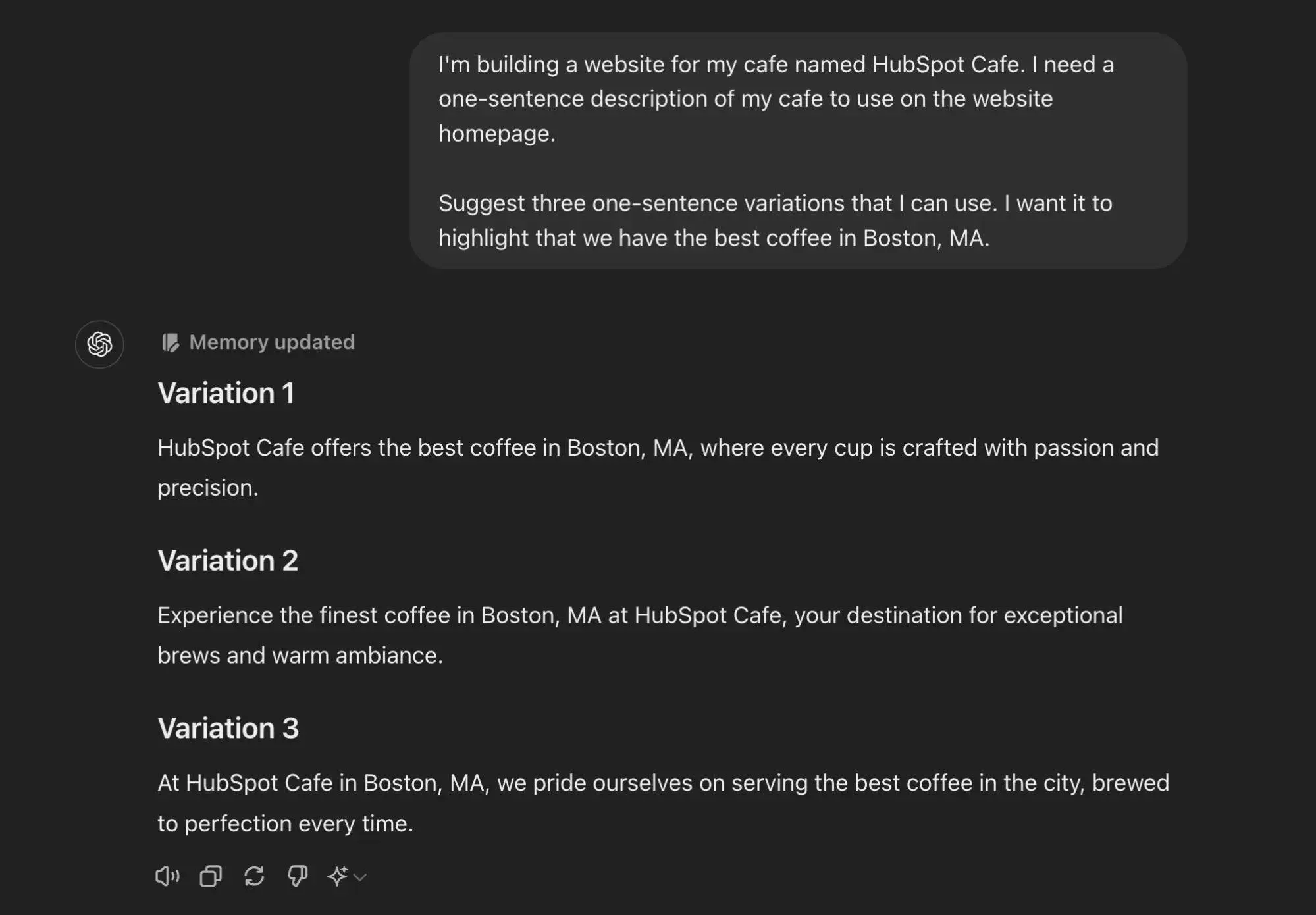Click the Memory updated pencil icon
Image resolution: width=1316 pixels, height=915 pixels.
(x=171, y=342)
